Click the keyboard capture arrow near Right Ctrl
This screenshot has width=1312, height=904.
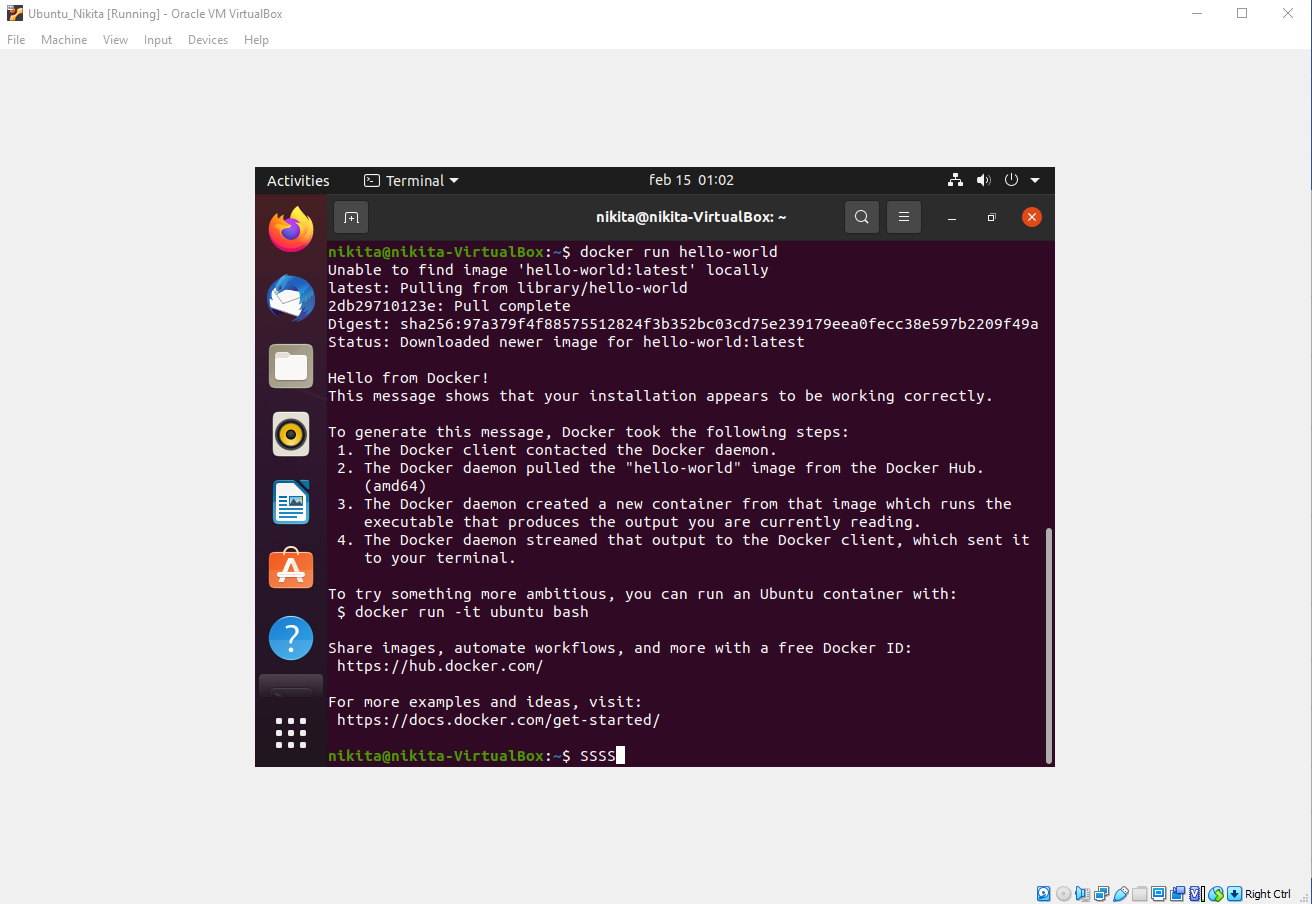(x=1234, y=893)
